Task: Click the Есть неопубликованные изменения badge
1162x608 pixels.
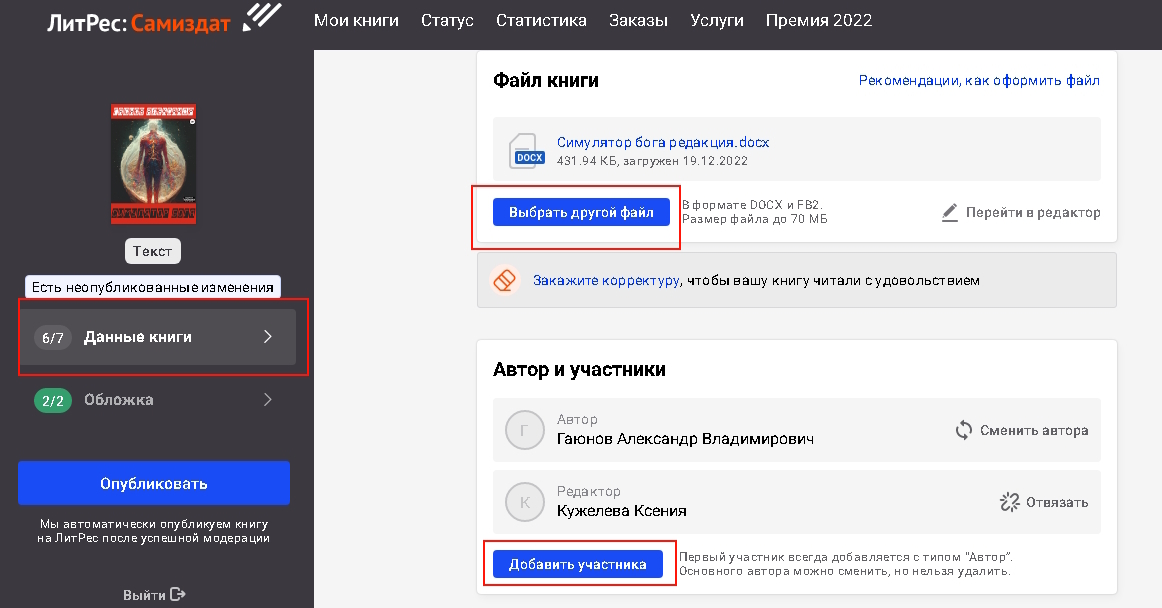Action: (153, 287)
